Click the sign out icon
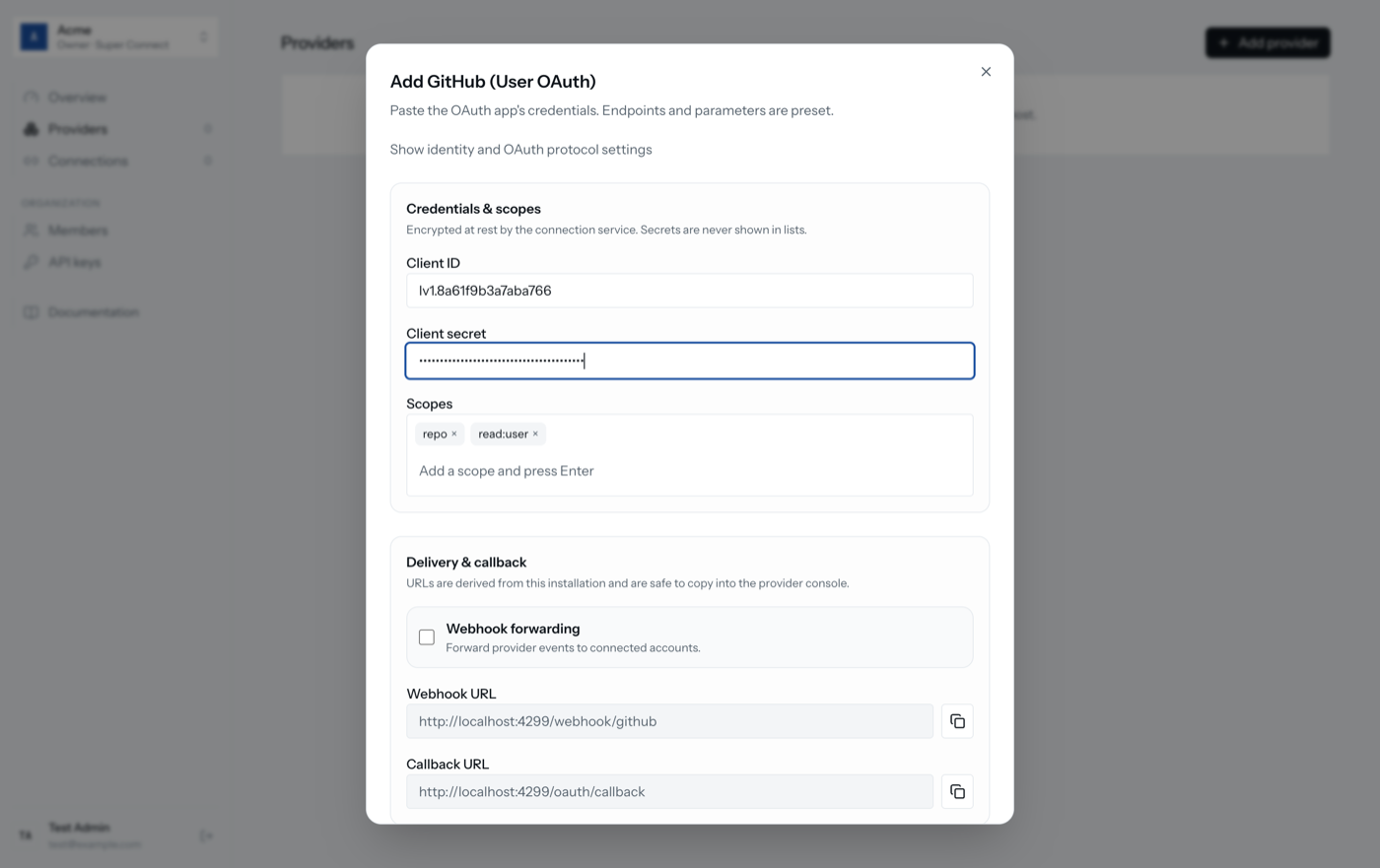This screenshot has height=868, width=1380. 206,835
